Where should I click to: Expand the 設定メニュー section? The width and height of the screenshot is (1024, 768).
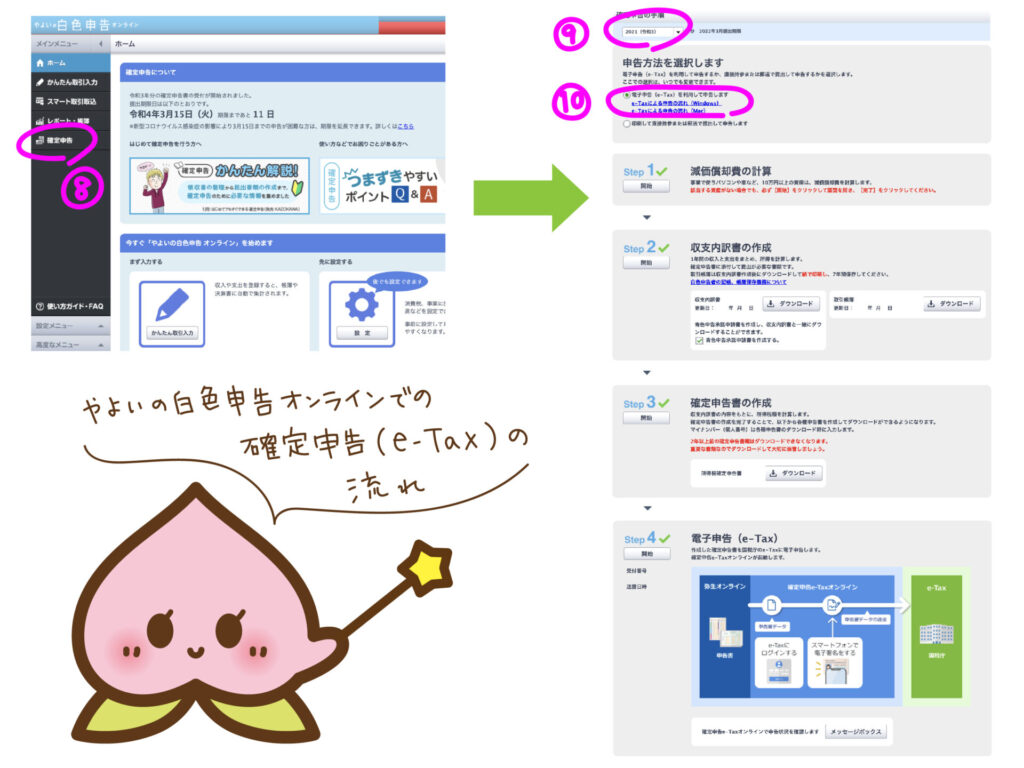pyautogui.click(x=70, y=325)
